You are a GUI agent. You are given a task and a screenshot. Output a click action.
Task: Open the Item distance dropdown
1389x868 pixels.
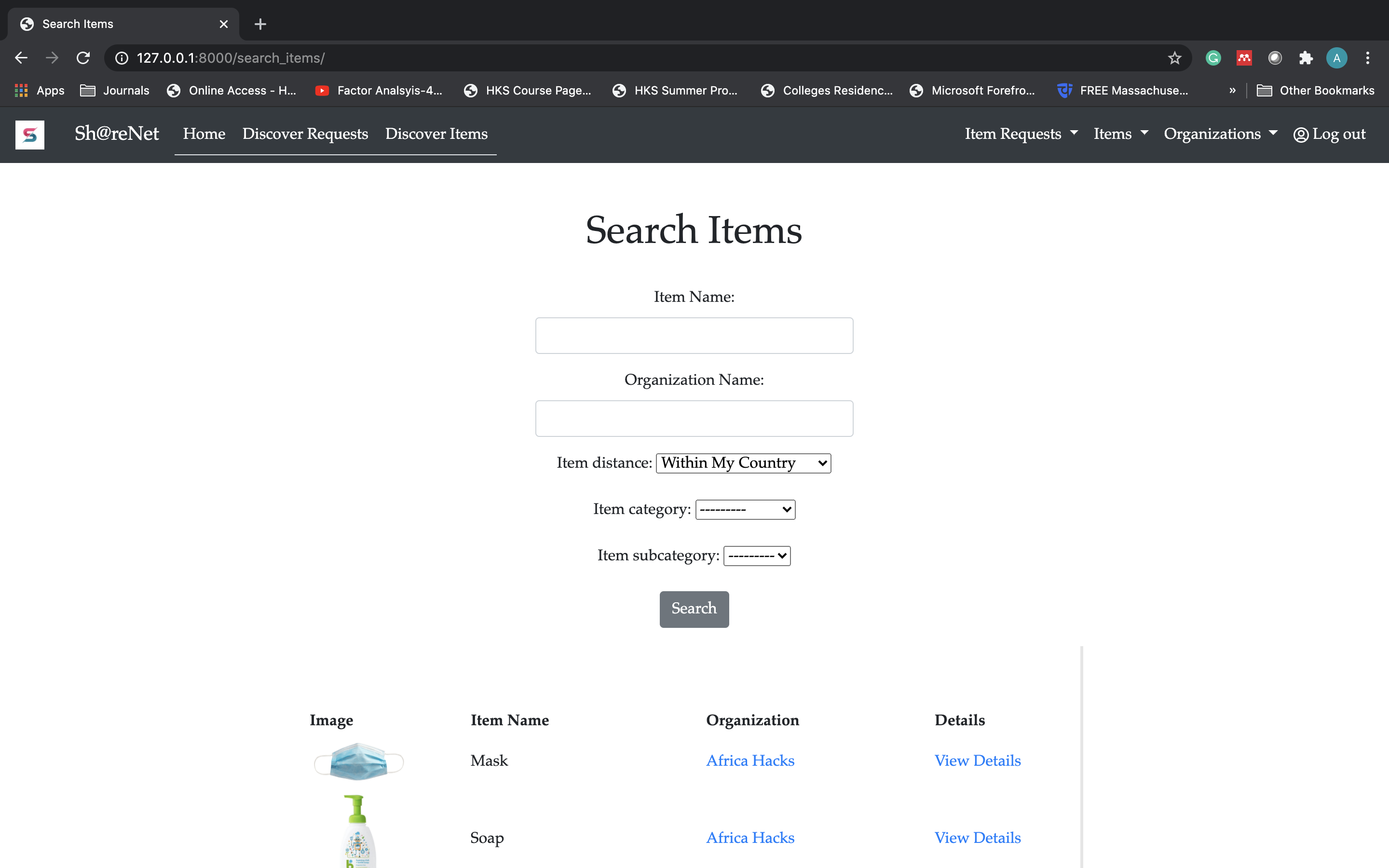coord(743,463)
